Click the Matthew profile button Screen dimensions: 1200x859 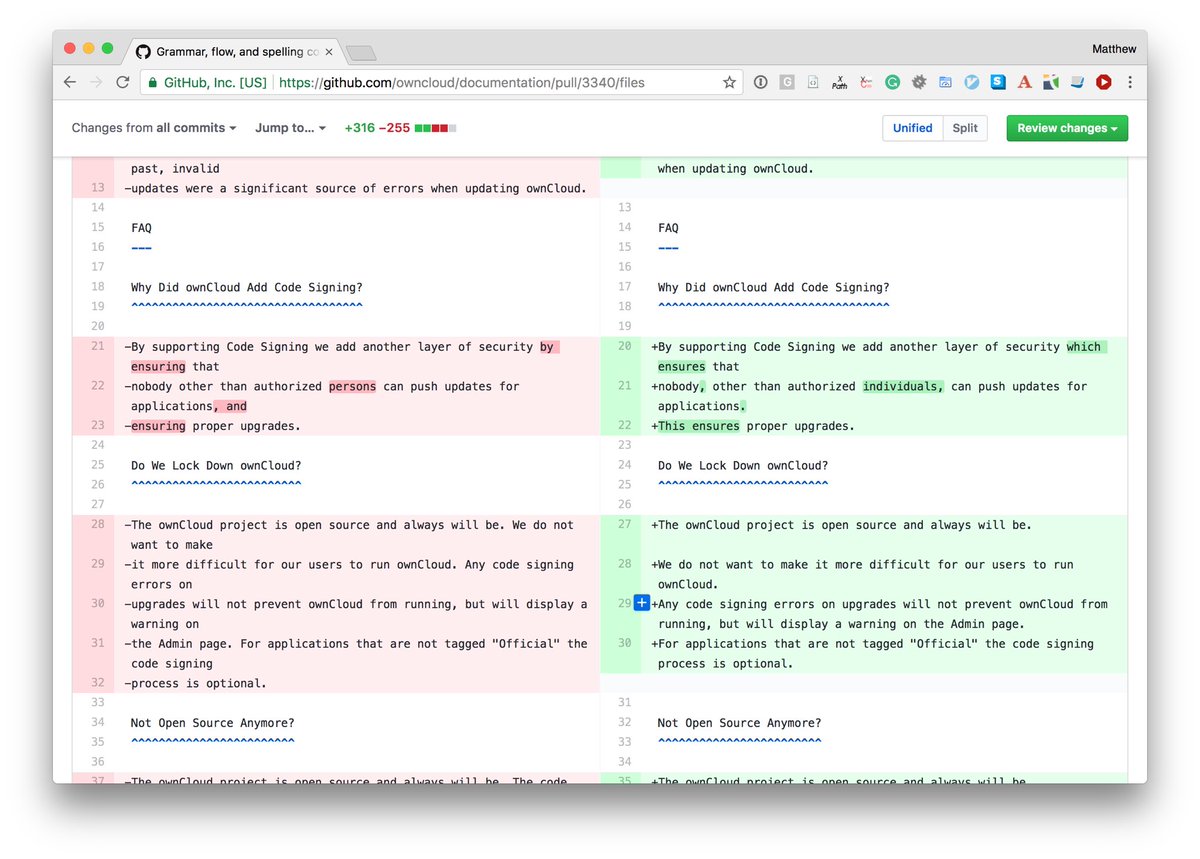(x=1114, y=48)
